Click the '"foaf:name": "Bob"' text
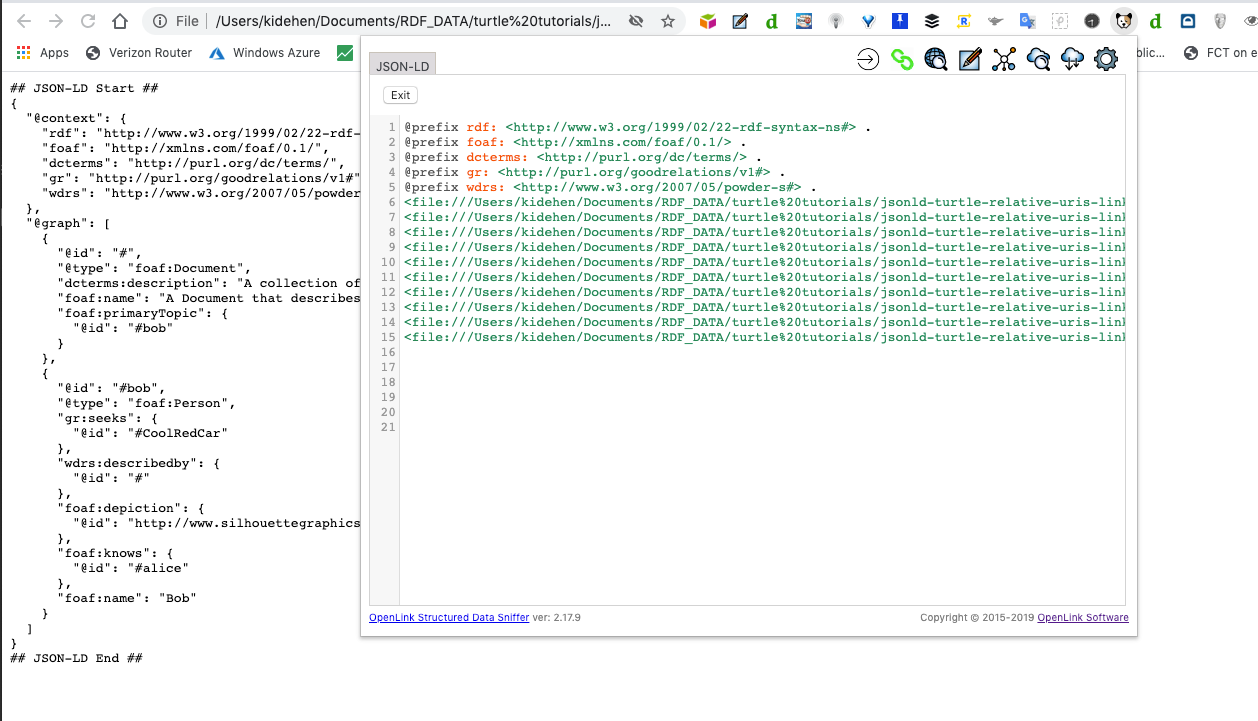 point(127,598)
